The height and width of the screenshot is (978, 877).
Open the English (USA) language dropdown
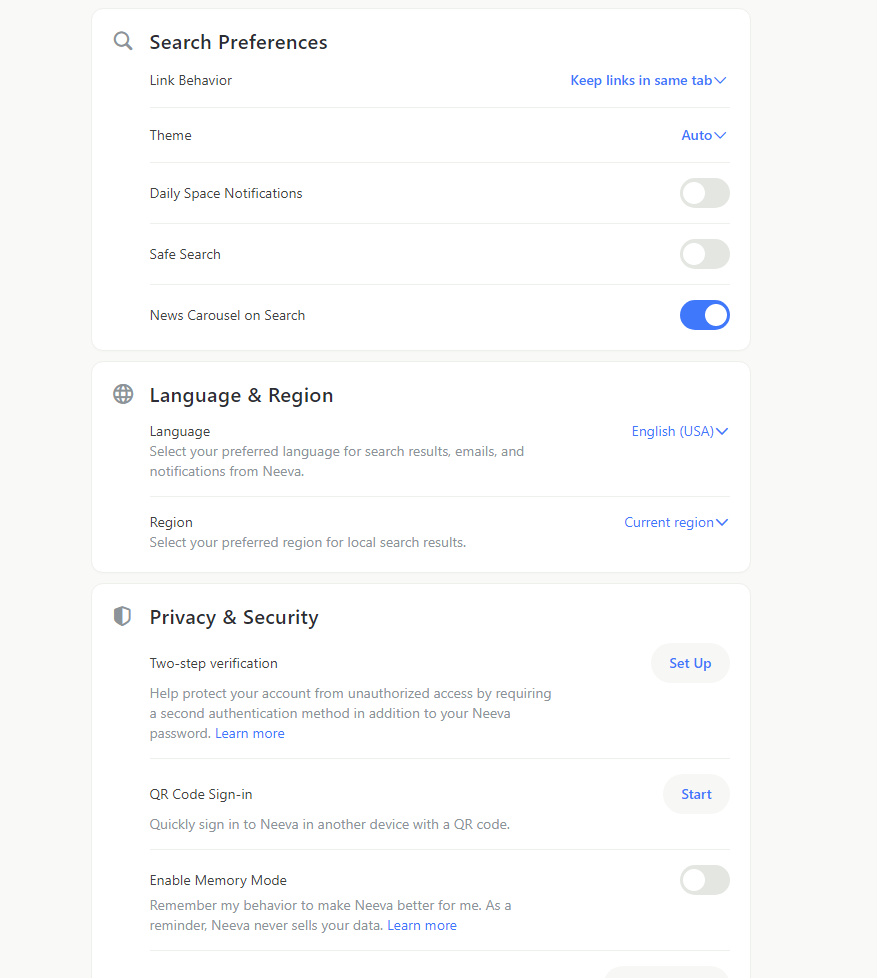click(x=680, y=432)
